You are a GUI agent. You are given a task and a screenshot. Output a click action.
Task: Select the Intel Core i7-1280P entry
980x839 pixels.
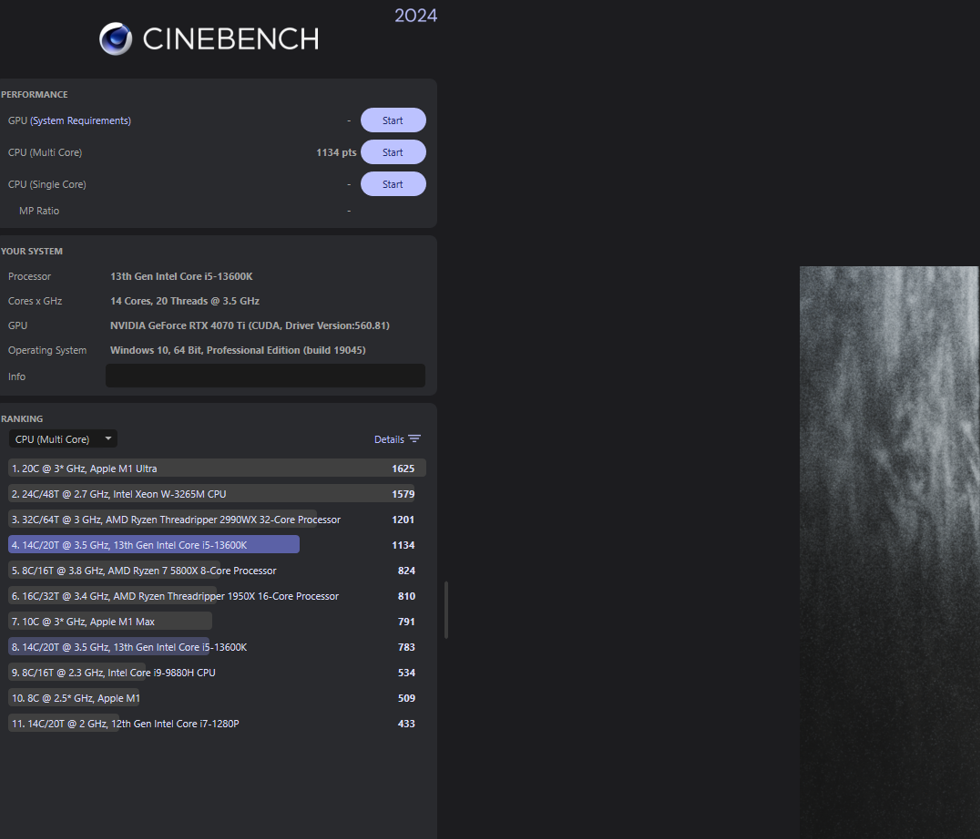point(217,724)
